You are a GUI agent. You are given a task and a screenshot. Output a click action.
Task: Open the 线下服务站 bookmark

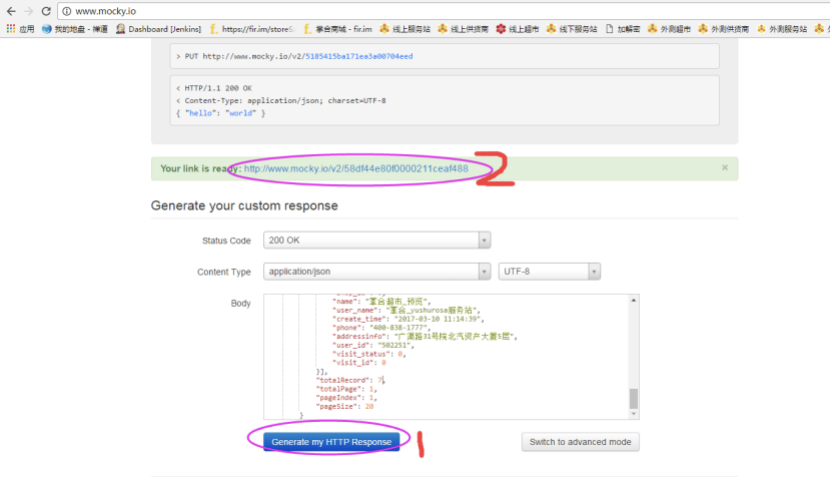pos(572,29)
